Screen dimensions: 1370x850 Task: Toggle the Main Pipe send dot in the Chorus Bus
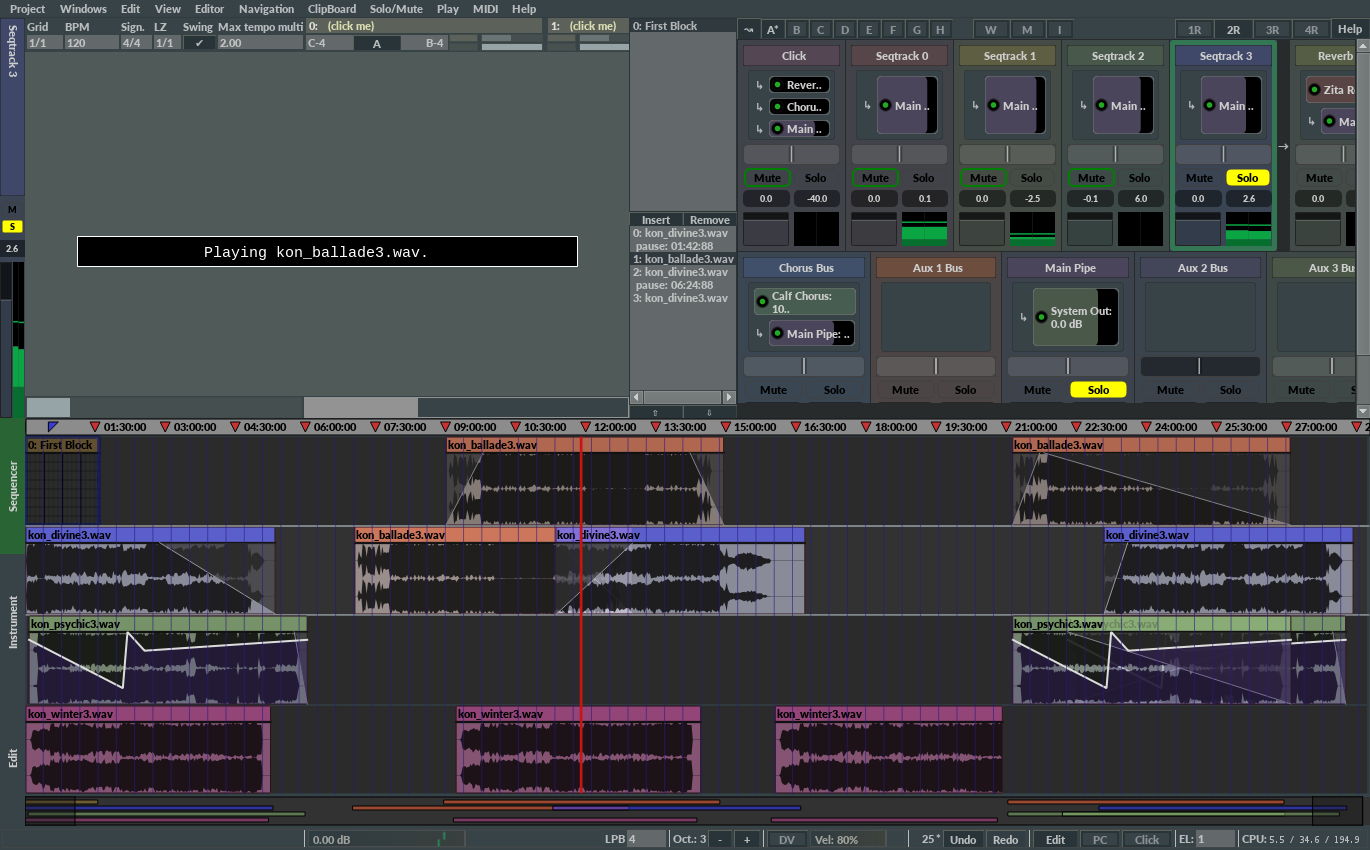777,334
